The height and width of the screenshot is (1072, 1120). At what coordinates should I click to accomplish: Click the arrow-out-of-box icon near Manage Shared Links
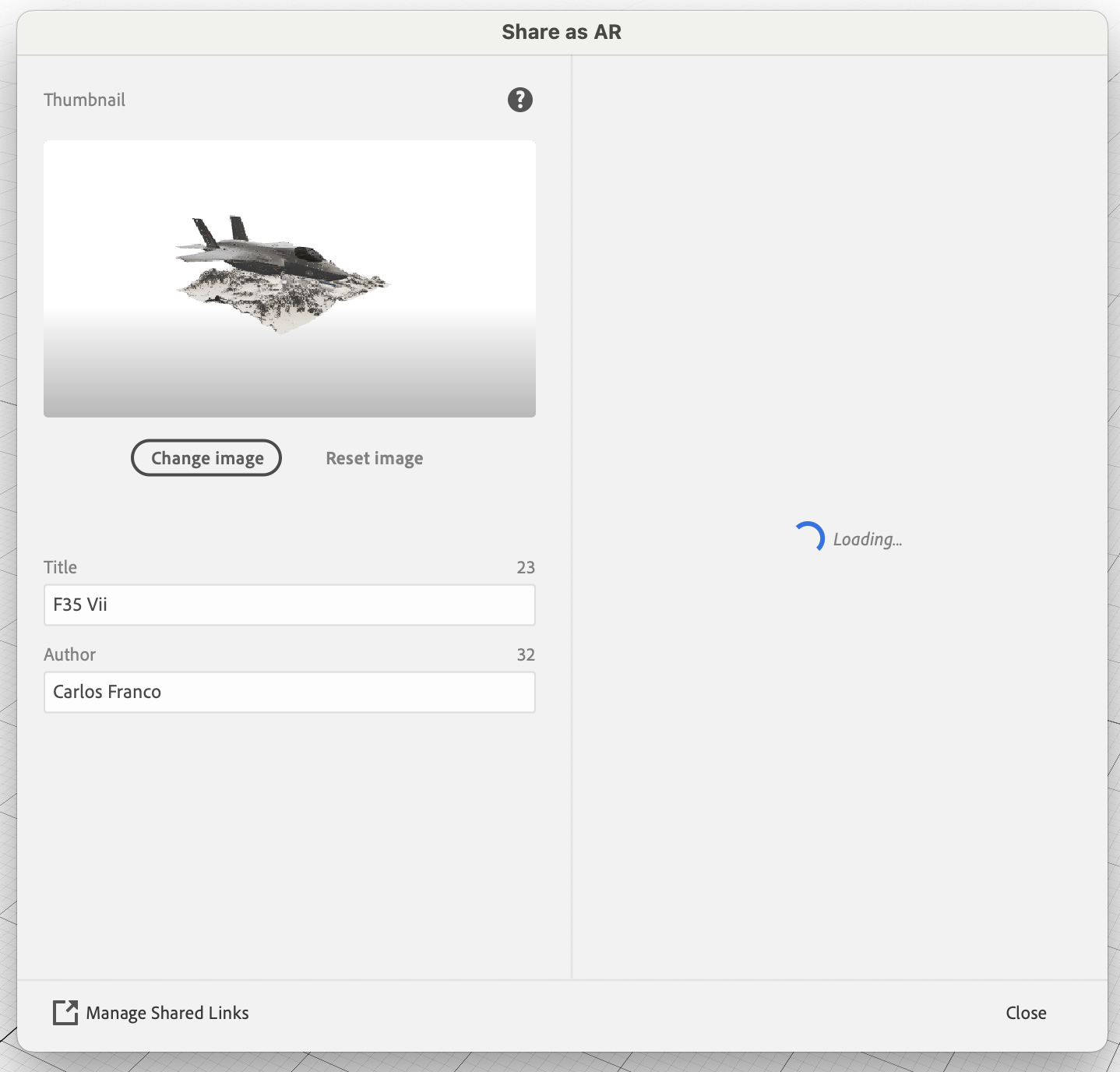point(65,1013)
